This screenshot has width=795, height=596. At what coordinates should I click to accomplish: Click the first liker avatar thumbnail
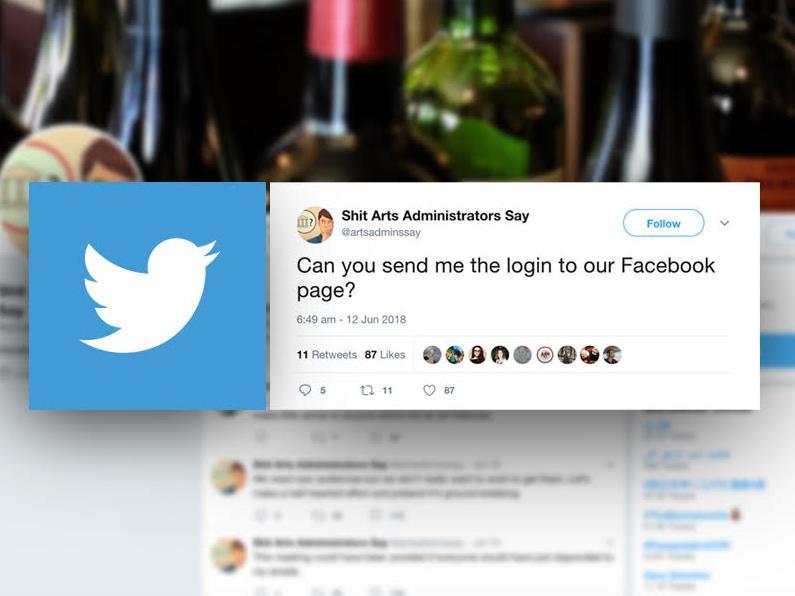click(432, 355)
